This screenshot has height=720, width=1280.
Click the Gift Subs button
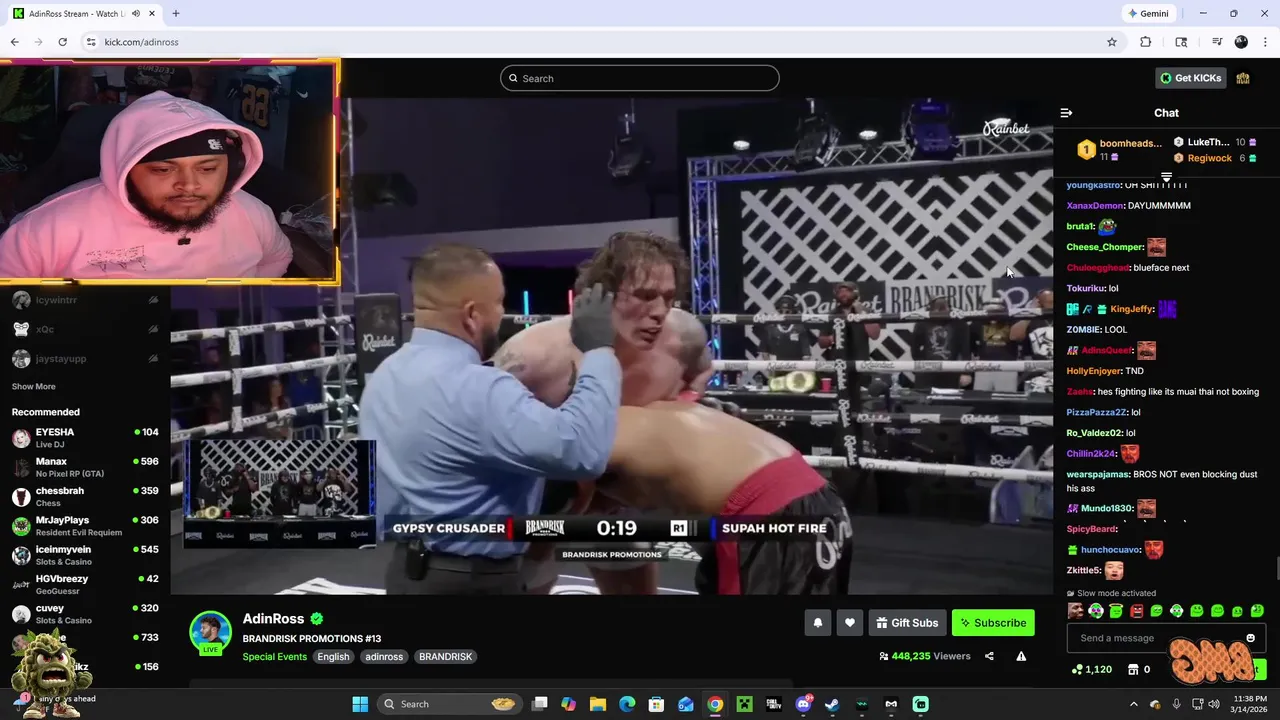pyautogui.click(x=907, y=623)
